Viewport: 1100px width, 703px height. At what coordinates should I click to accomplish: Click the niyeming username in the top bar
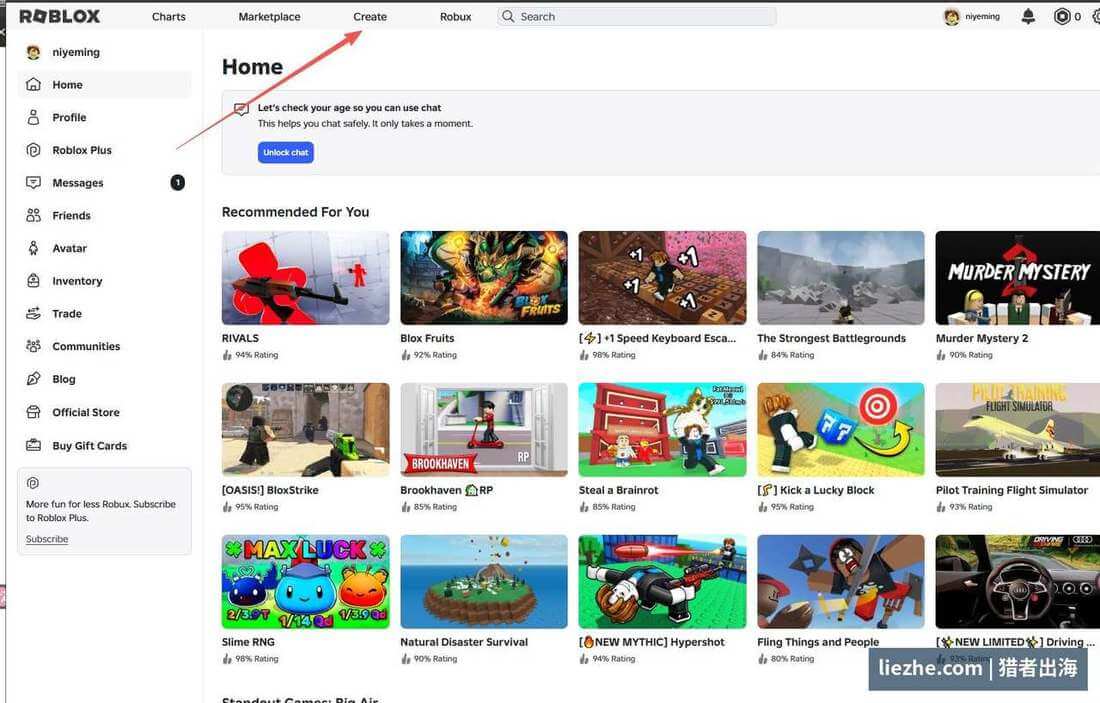(x=982, y=17)
